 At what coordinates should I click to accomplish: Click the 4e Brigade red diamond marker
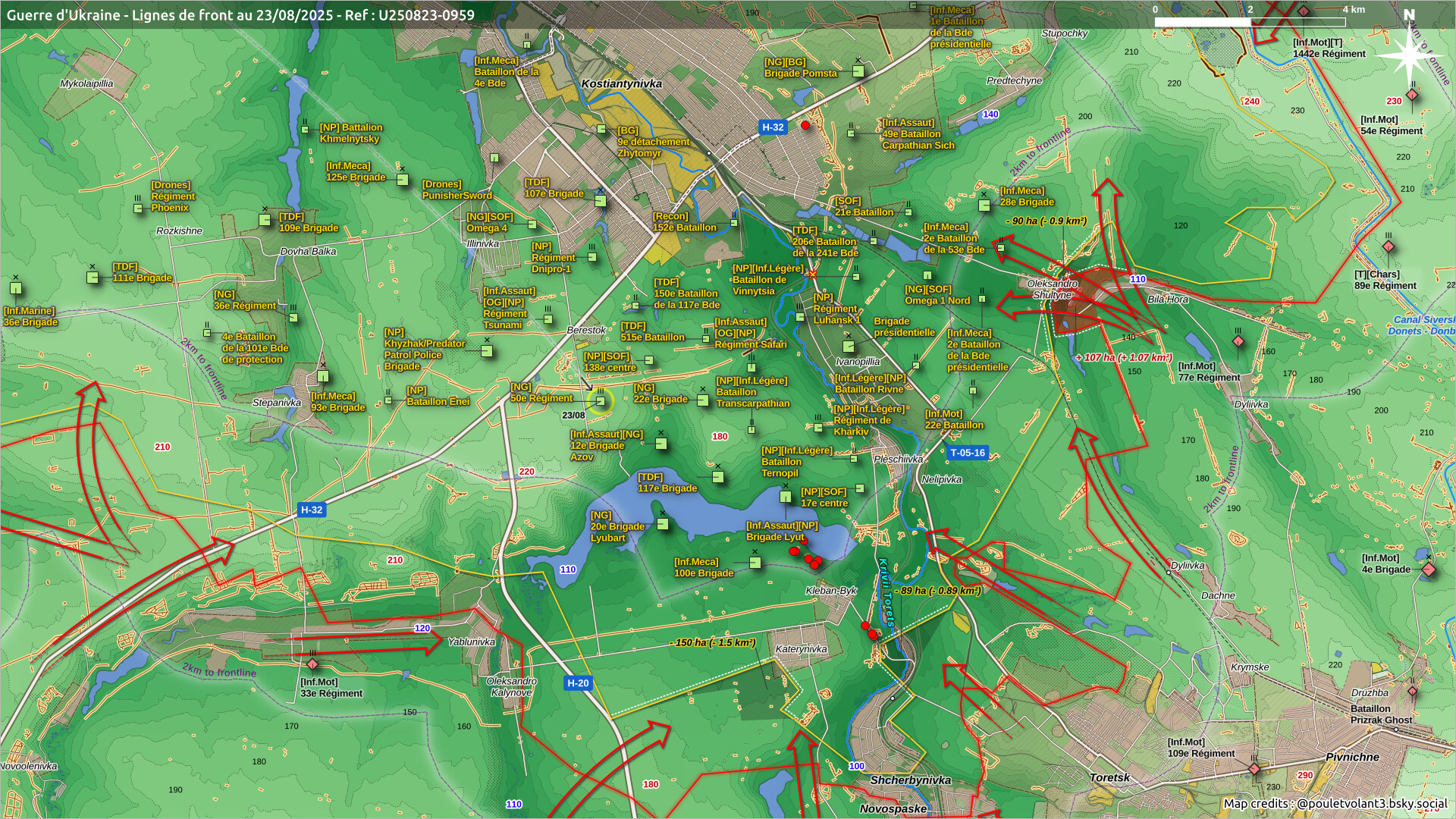point(1428,570)
